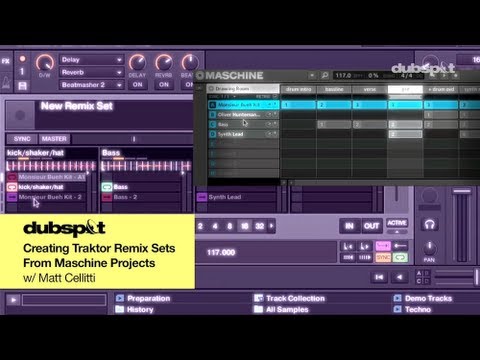
Task: Click the FX panel label icon
Action: coord(6,61)
